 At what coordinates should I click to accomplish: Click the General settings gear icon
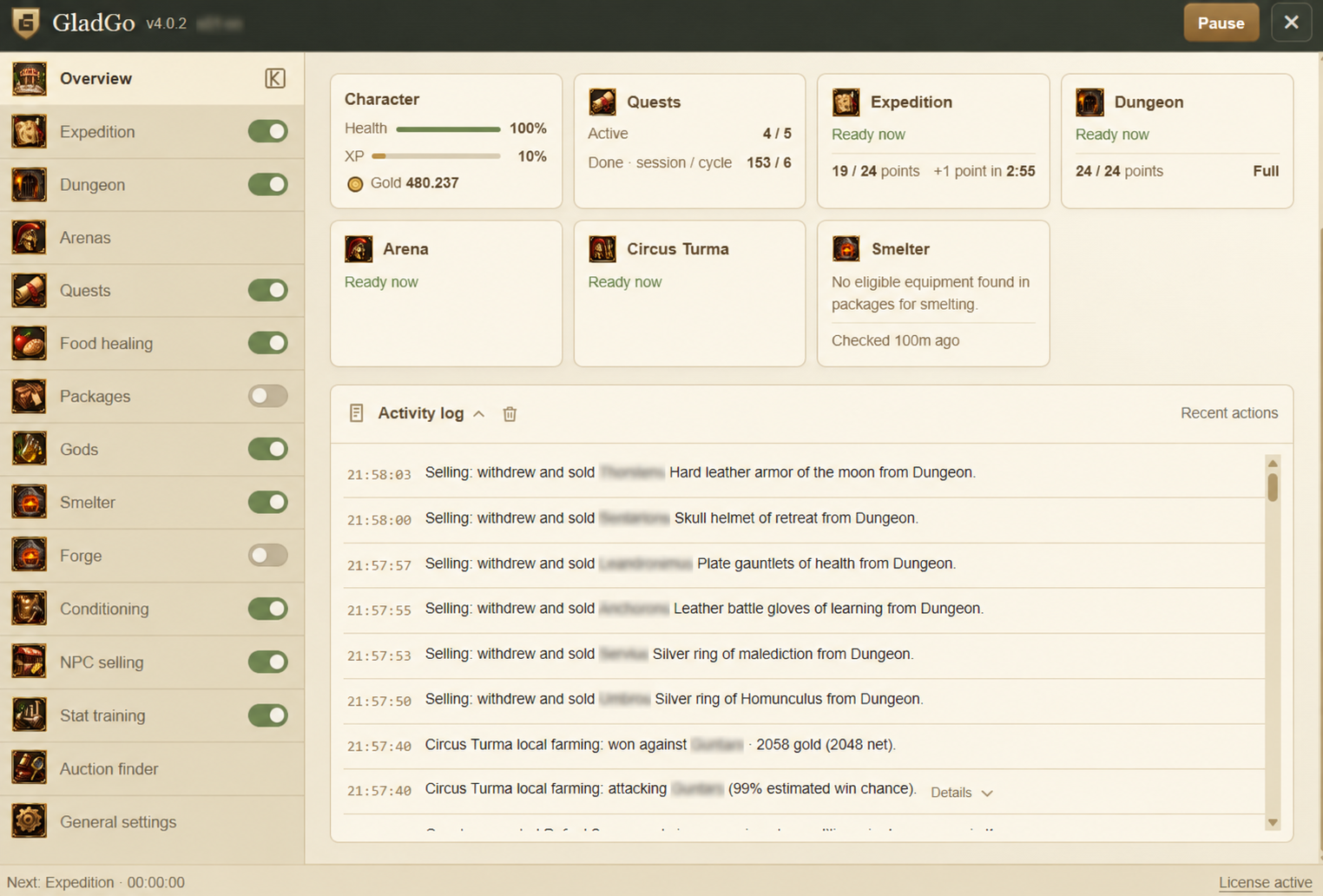(x=29, y=821)
